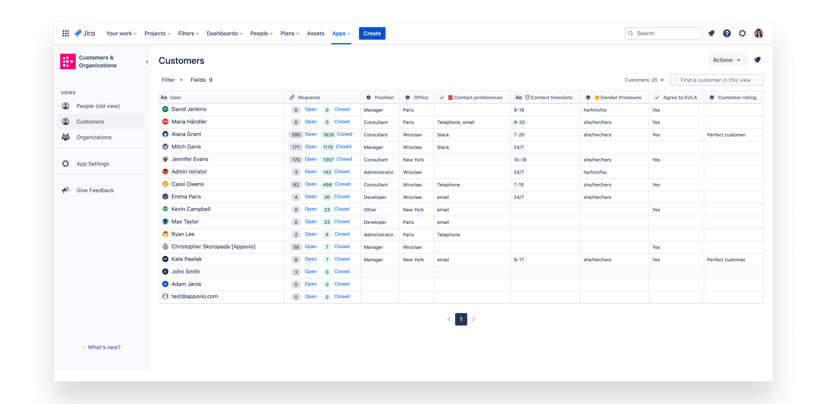
Task: Open the Help question mark icon
Action: [x=727, y=33]
